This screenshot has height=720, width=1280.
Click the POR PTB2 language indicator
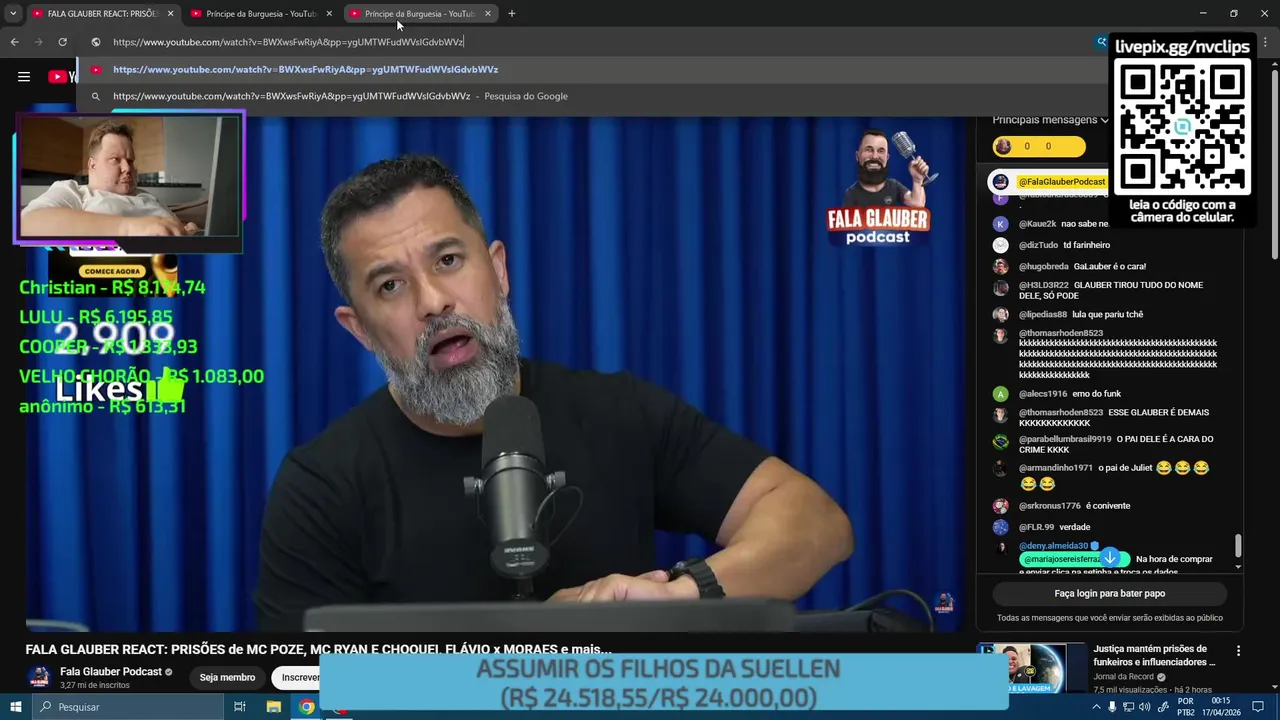pos(1185,707)
